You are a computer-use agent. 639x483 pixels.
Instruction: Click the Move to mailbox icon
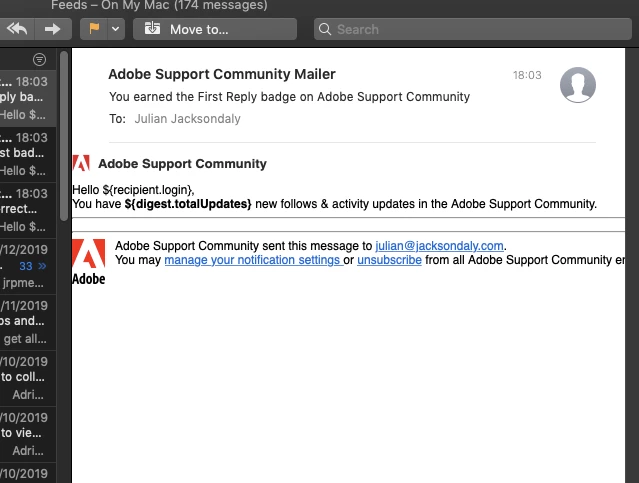(x=152, y=29)
